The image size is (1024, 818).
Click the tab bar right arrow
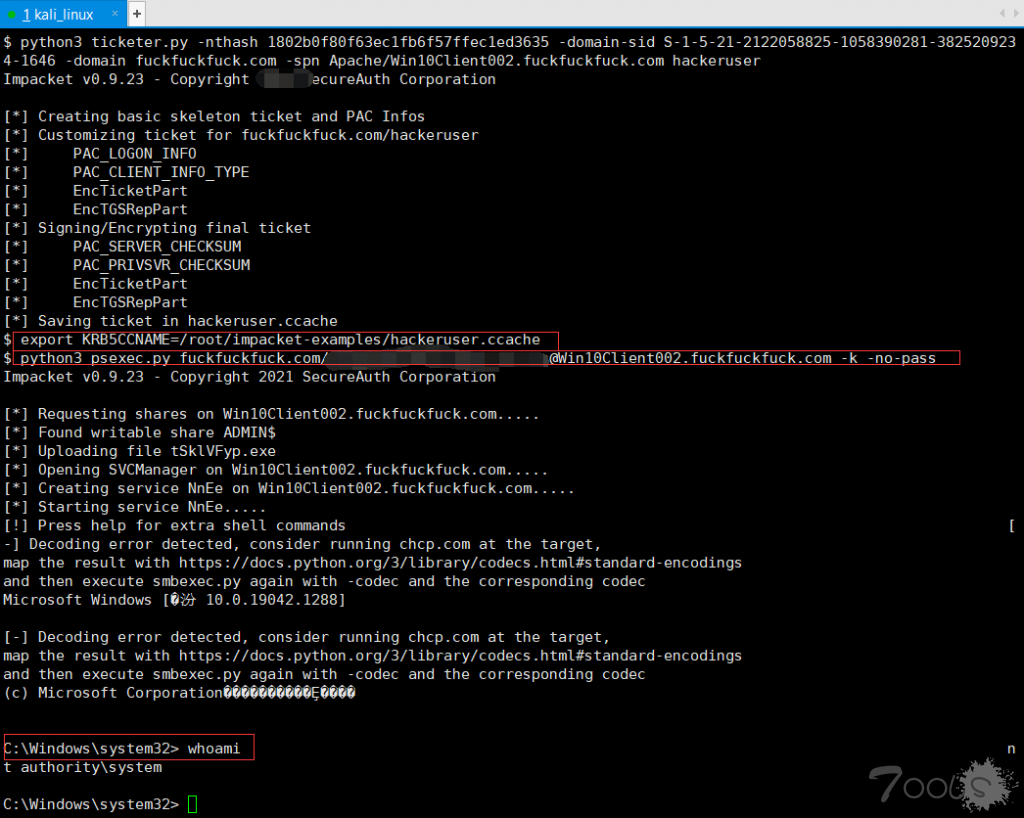point(1016,14)
